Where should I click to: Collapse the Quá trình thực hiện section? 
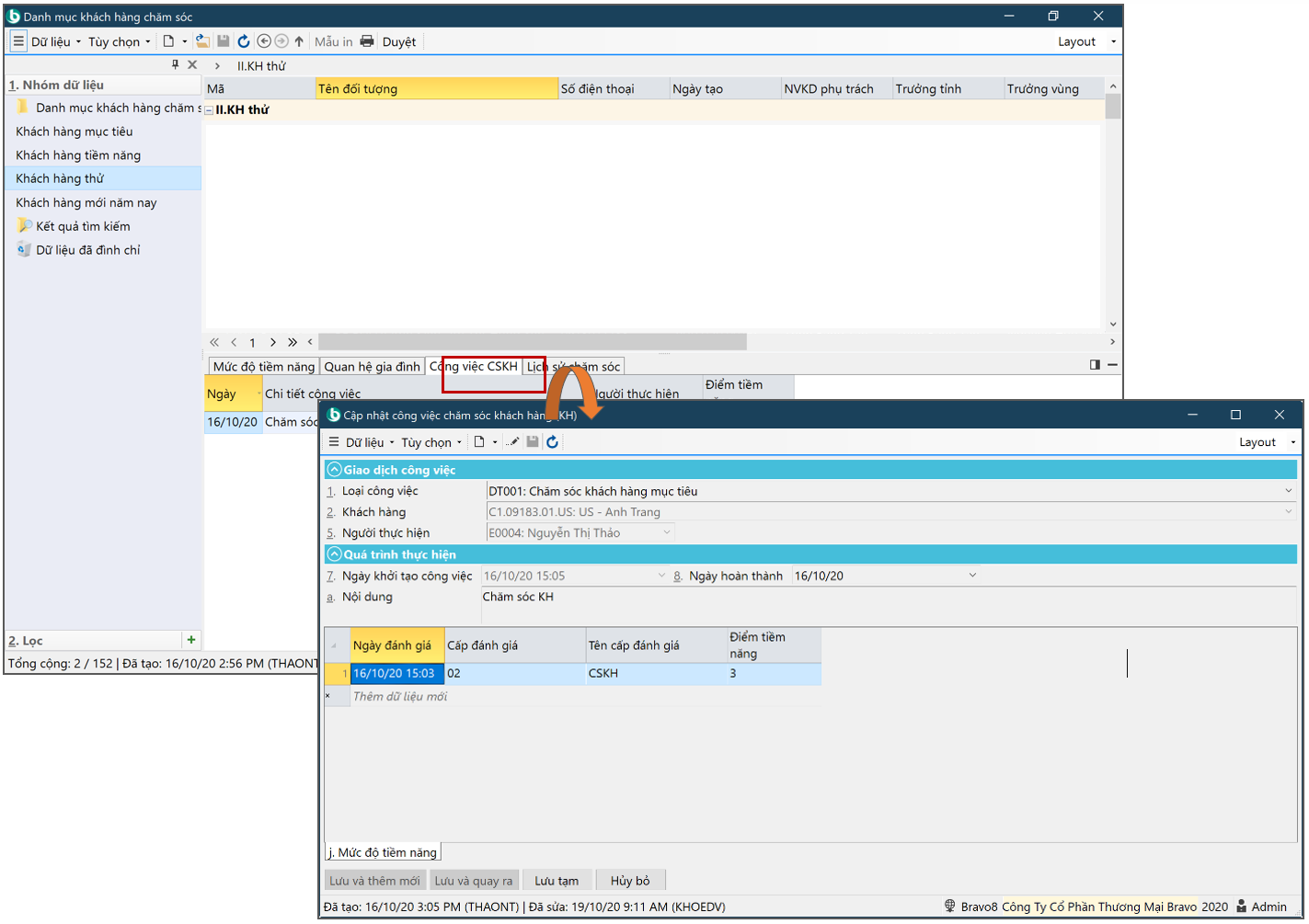point(335,554)
